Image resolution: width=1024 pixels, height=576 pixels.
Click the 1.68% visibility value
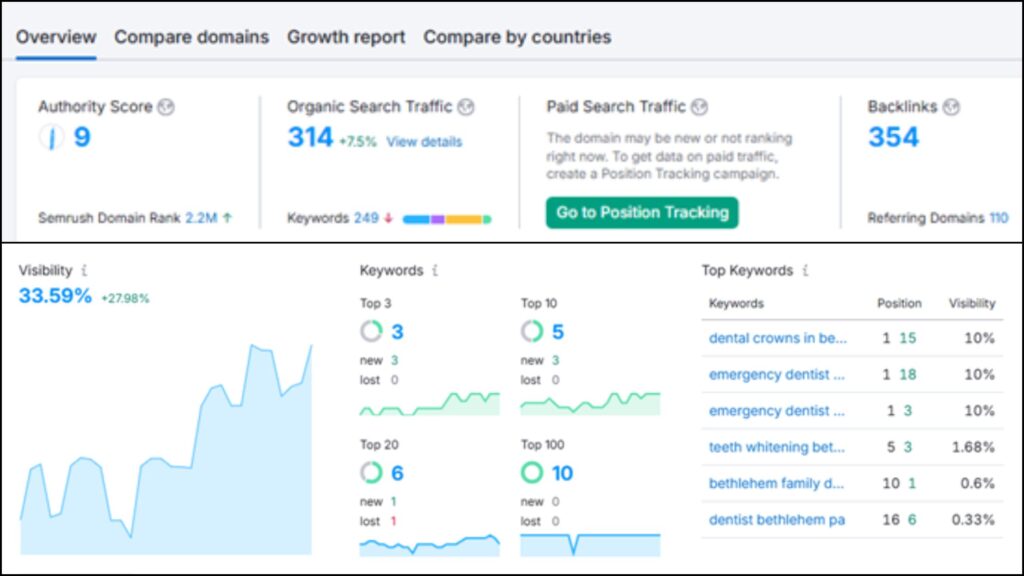[973, 447]
